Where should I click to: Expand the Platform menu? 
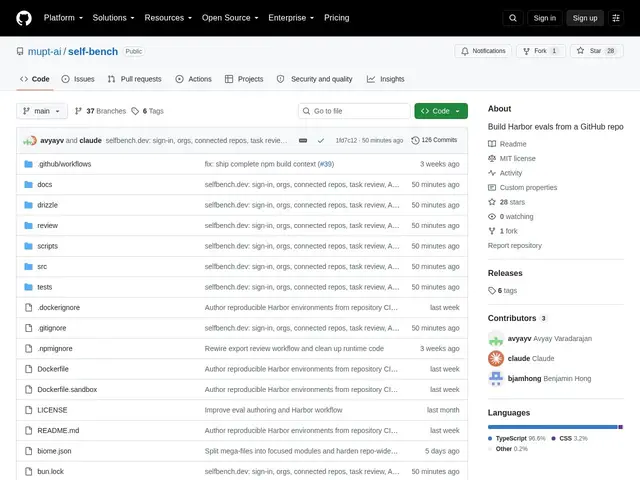point(63,18)
